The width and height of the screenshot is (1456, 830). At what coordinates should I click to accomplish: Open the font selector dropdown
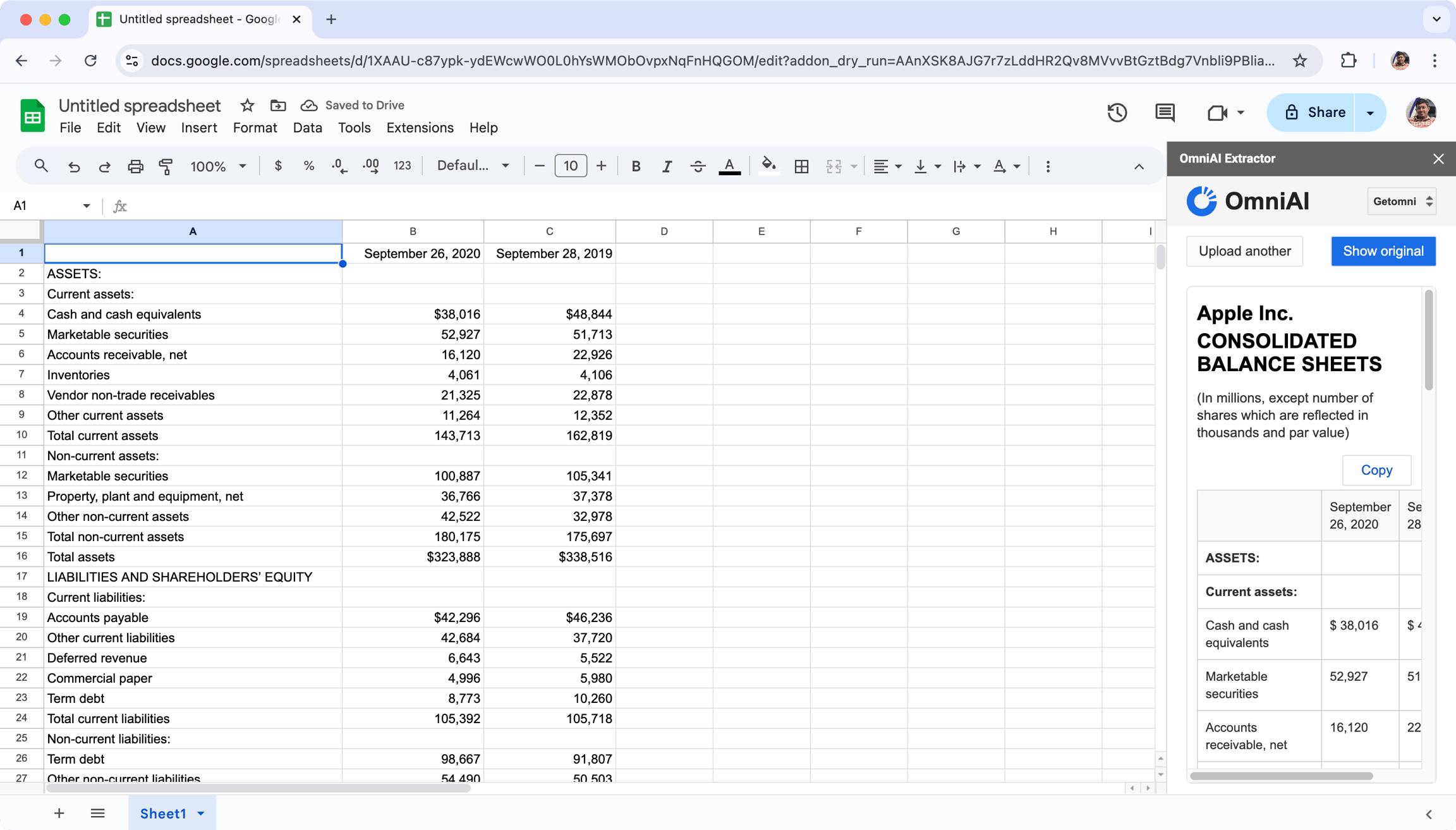coord(471,166)
